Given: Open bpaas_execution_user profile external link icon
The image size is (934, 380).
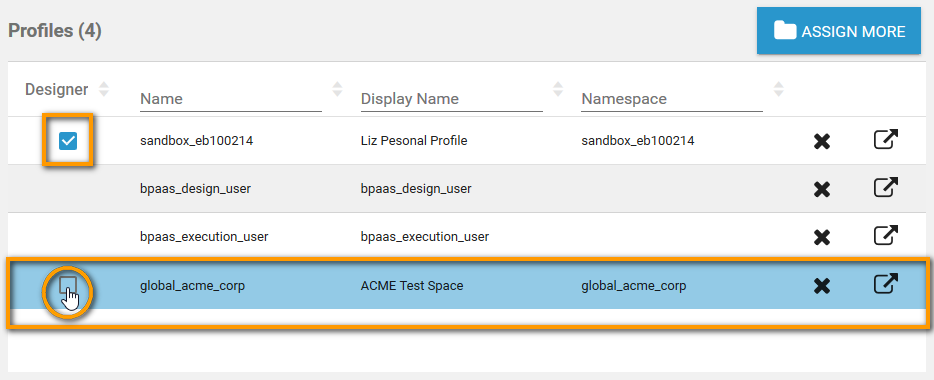Looking at the screenshot, I should [x=886, y=236].
